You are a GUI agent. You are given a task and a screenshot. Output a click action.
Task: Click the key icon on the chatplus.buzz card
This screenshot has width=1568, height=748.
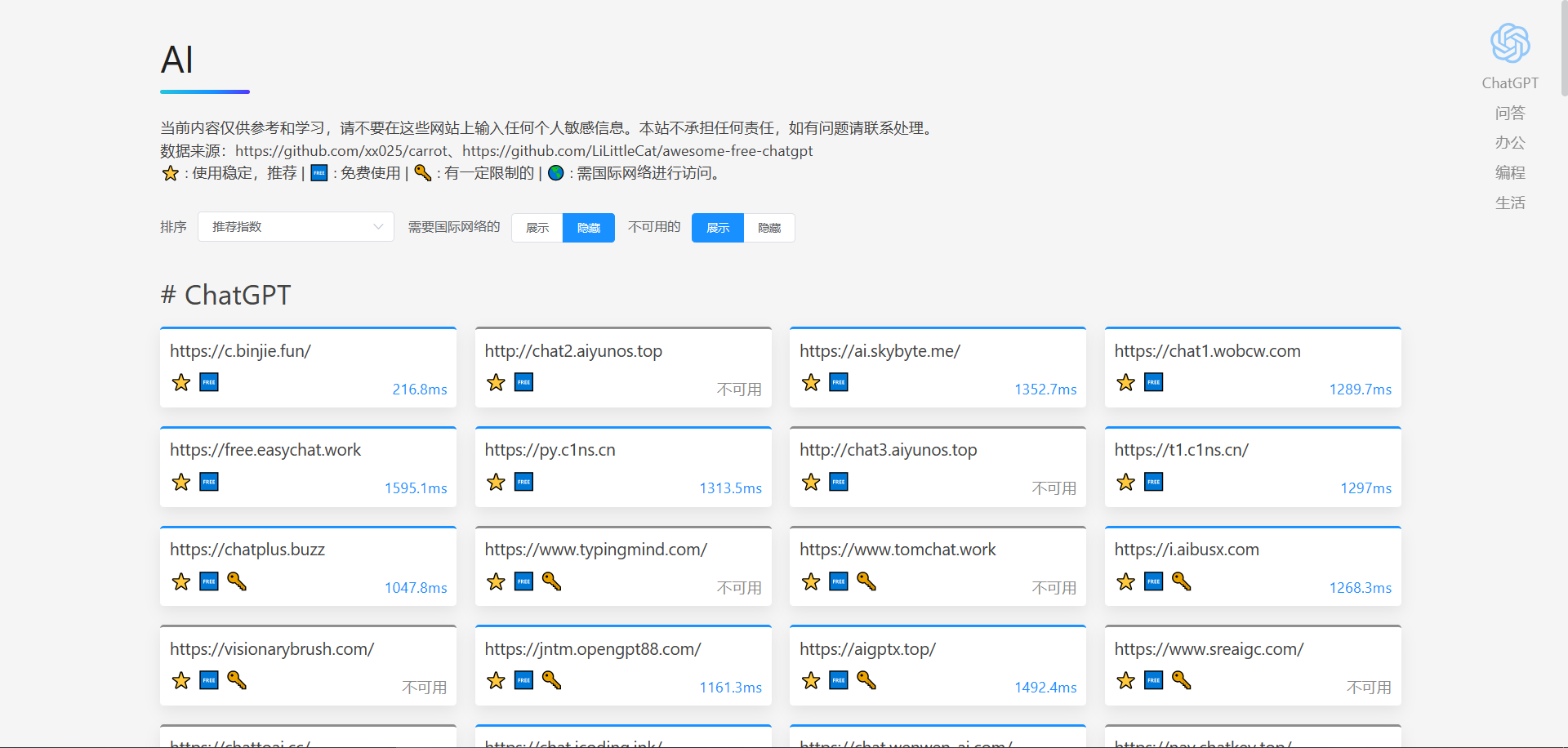click(x=237, y=581)
